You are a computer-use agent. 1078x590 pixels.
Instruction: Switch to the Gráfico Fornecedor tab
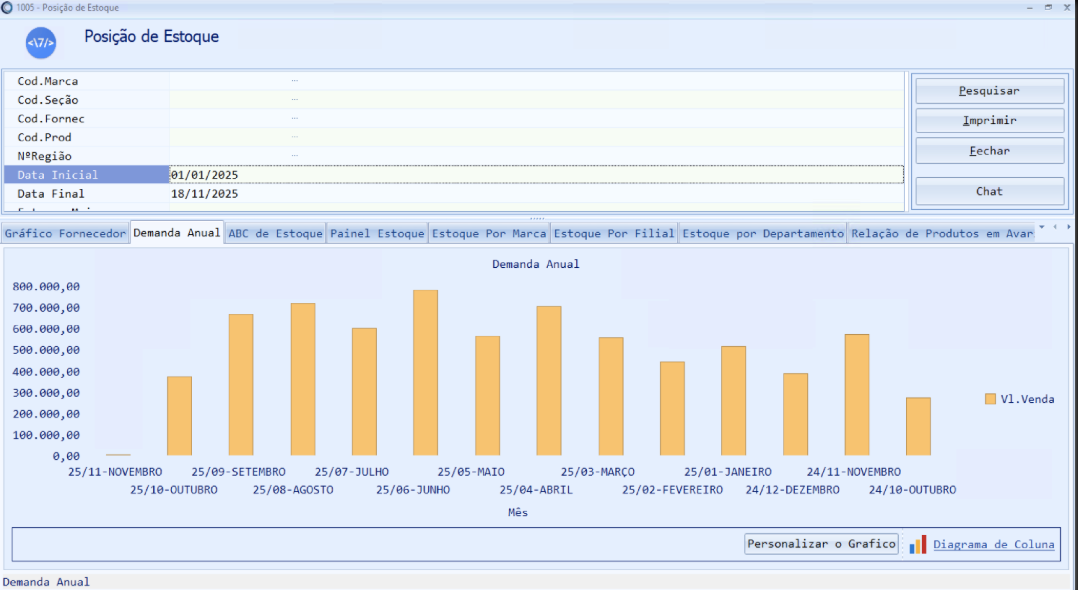point(65,234)
